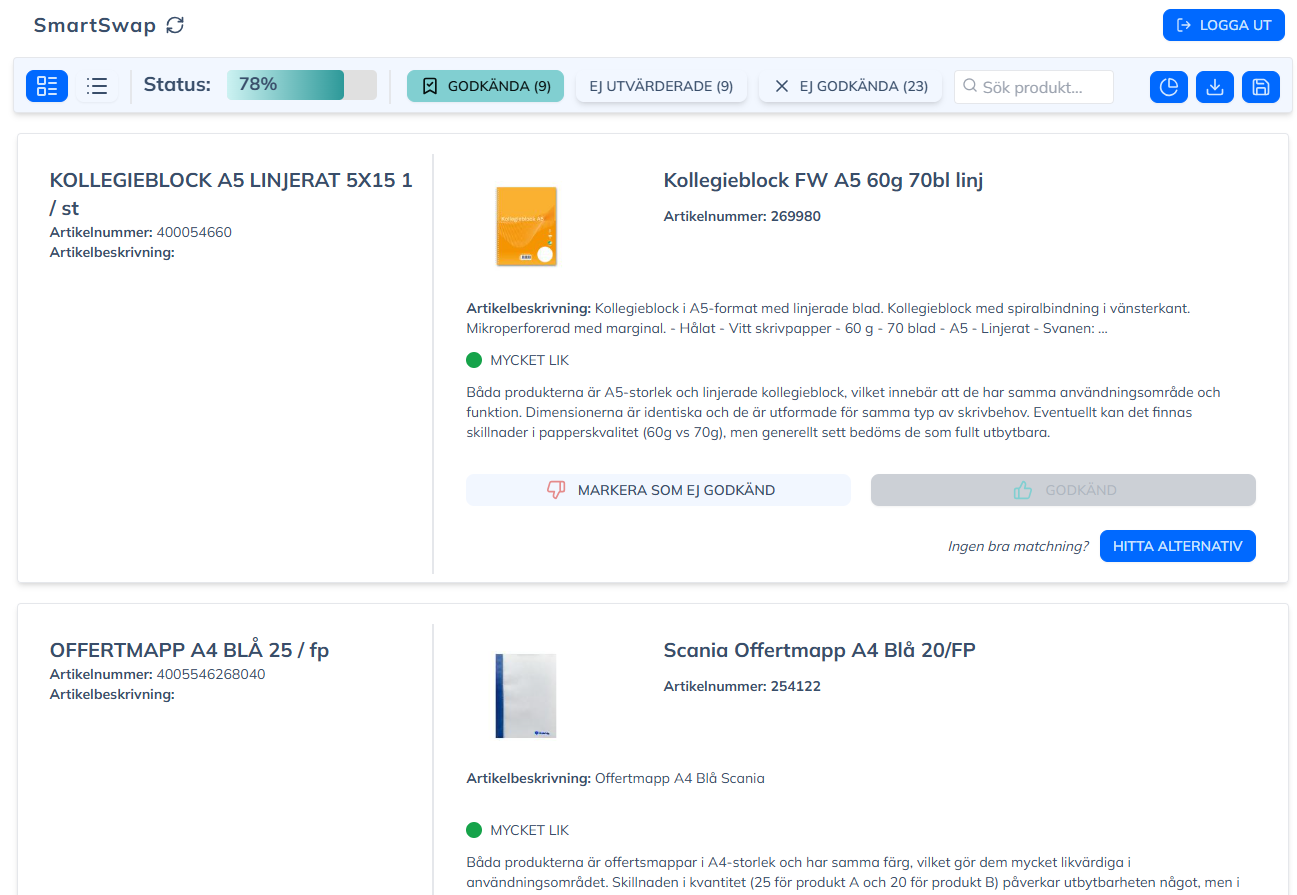Open the Ej godkända (23) tab
Viewport: 1297px width, 895px height.
click(850, 86)
